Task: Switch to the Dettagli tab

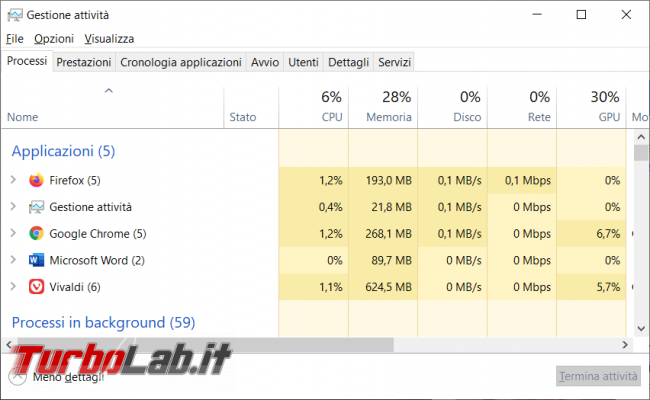Action: coord(349,62)
